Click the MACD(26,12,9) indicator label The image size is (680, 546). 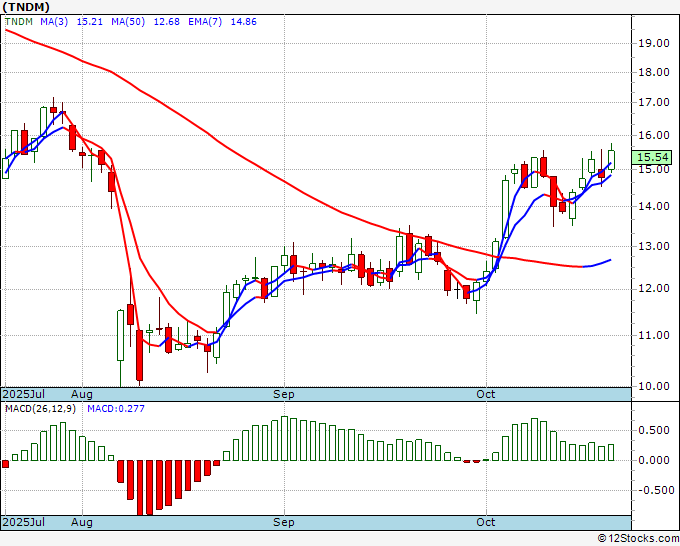coord(40,409)
